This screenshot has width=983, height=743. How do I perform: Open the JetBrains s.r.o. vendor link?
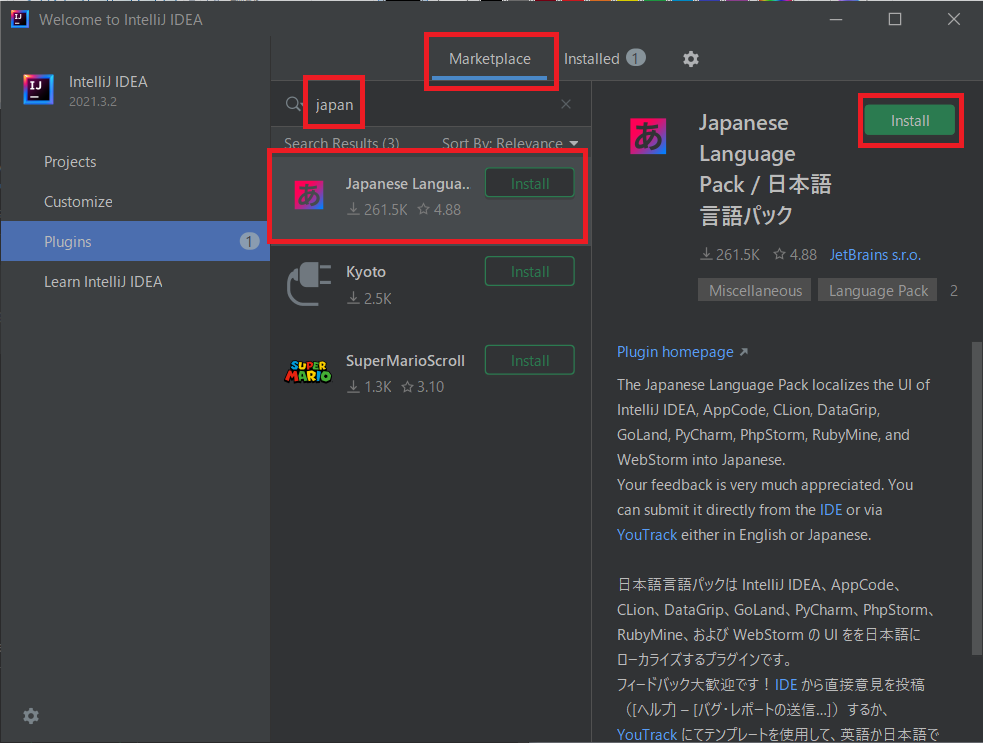[875, 255]
